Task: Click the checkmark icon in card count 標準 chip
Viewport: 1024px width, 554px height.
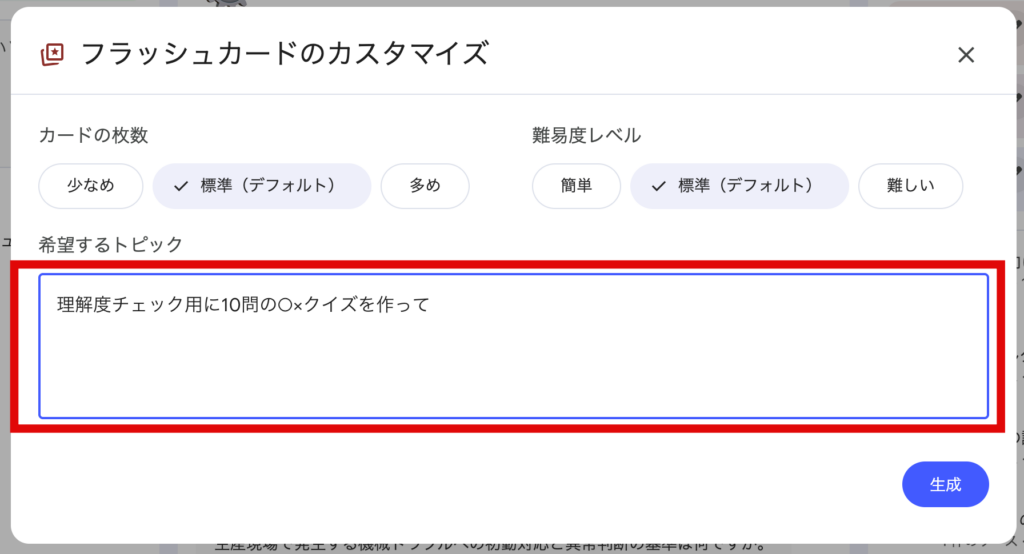Action: (181, 186)
